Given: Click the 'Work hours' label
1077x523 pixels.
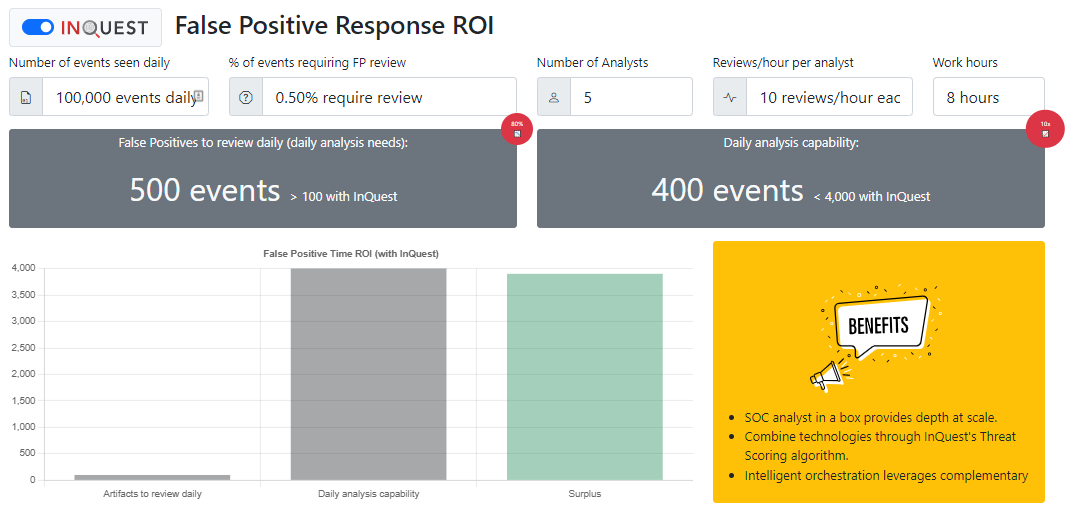Looking at the screenshot, I should tap(965, 63).
